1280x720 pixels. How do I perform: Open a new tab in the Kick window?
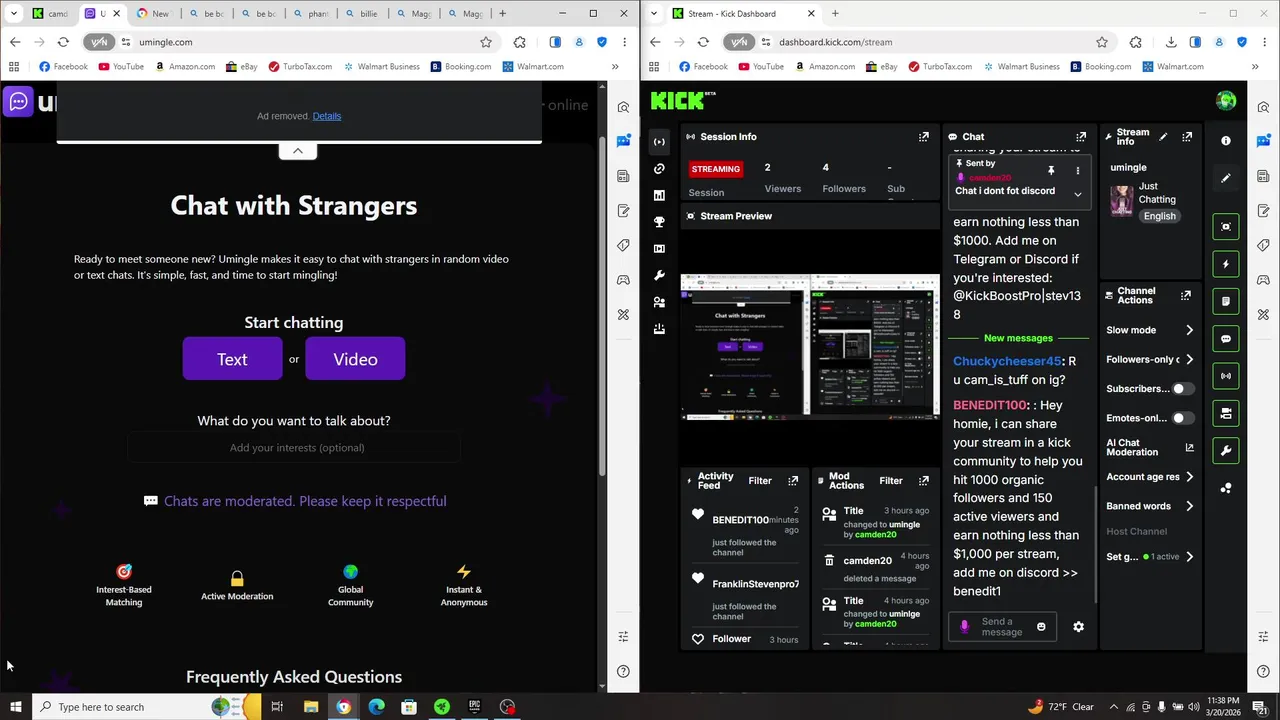coord(835,14)
